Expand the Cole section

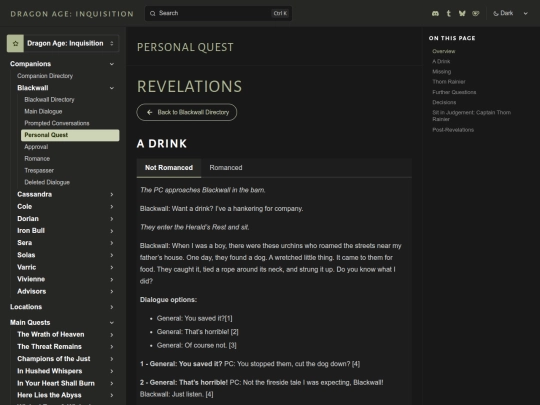click(x=112, y=207)
